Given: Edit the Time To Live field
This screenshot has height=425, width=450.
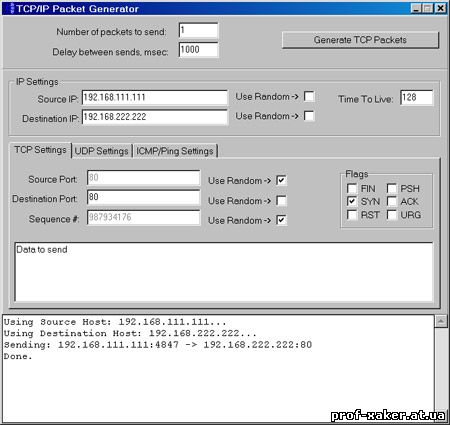Looking at the screenshot, I should (417, 98).
